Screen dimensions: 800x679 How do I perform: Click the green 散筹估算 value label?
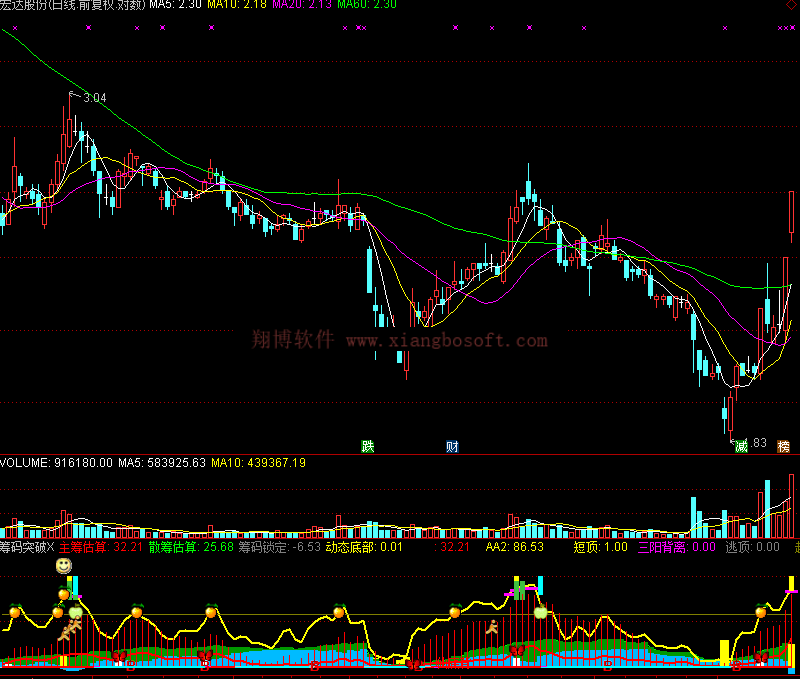click(191, 547)
